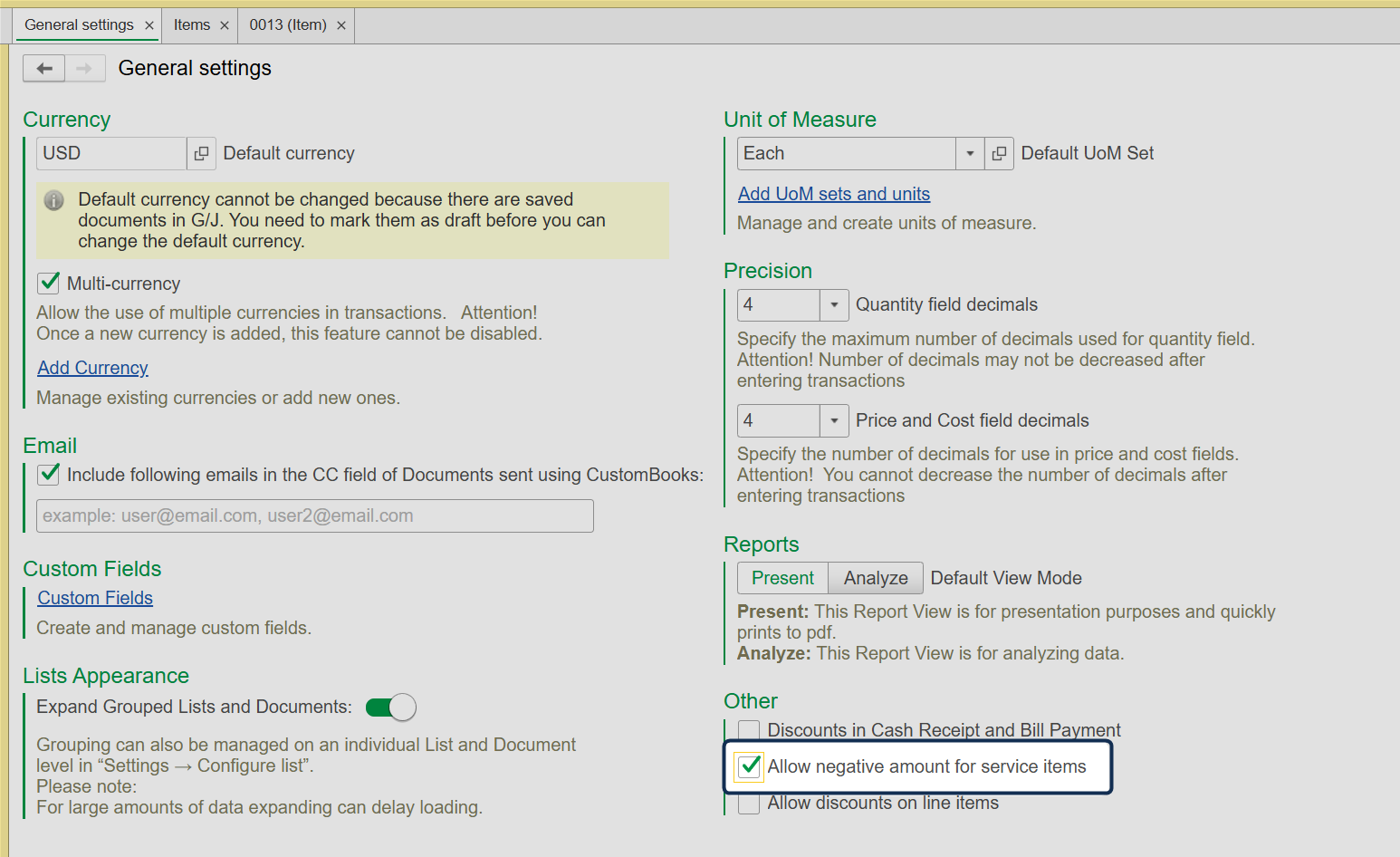
Task: Select Analyze as default view mode
Action: click(x=876, y=578)
